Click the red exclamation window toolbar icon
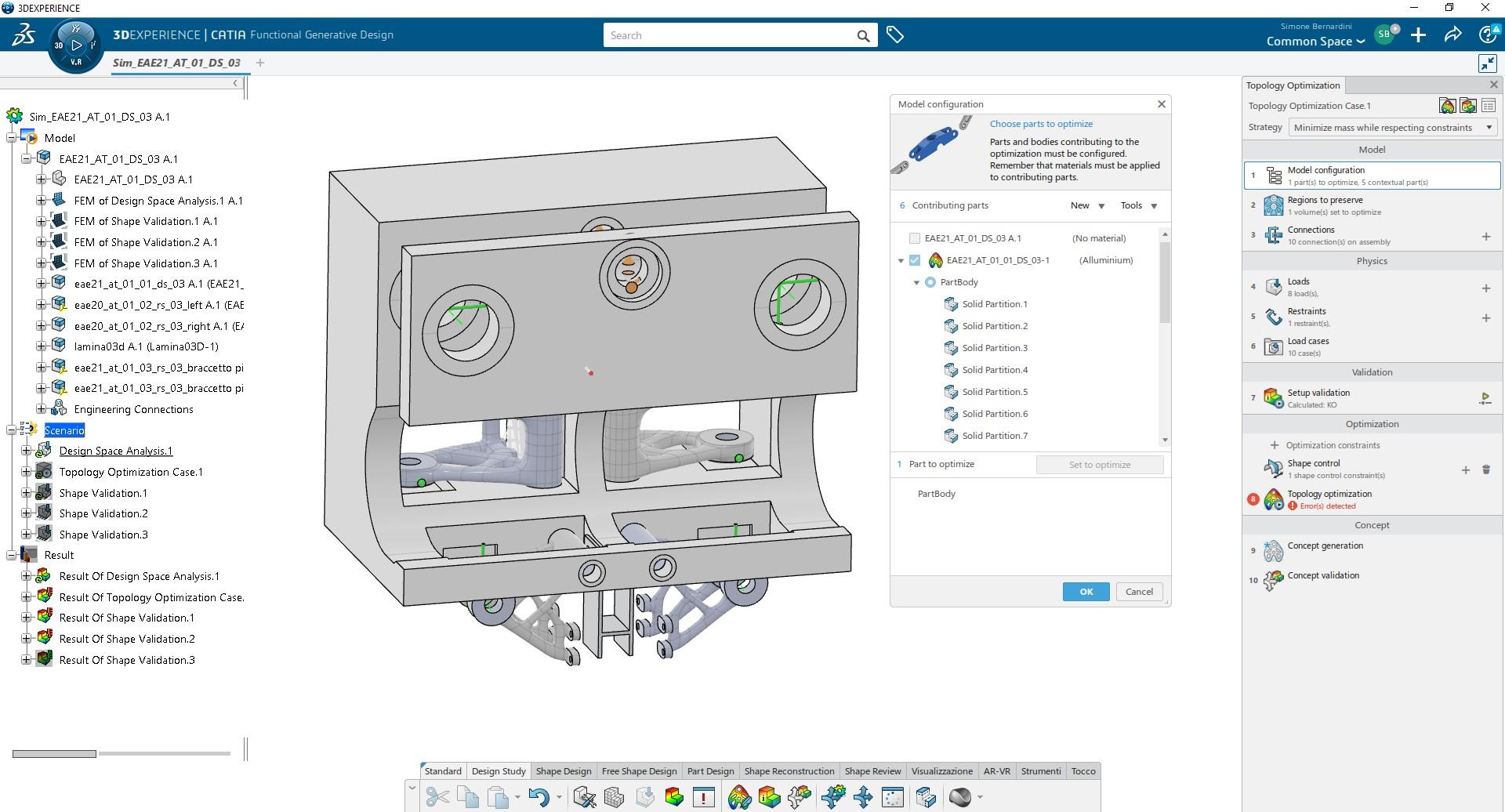This screenshot has width=1505, height=812. click(x=704, y=797)
